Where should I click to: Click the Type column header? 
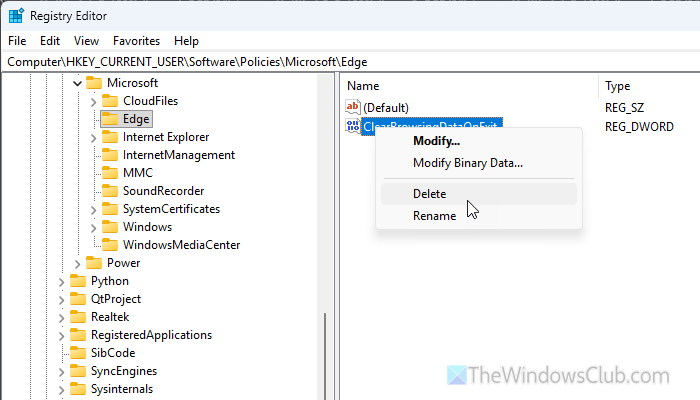coord(649,86)
